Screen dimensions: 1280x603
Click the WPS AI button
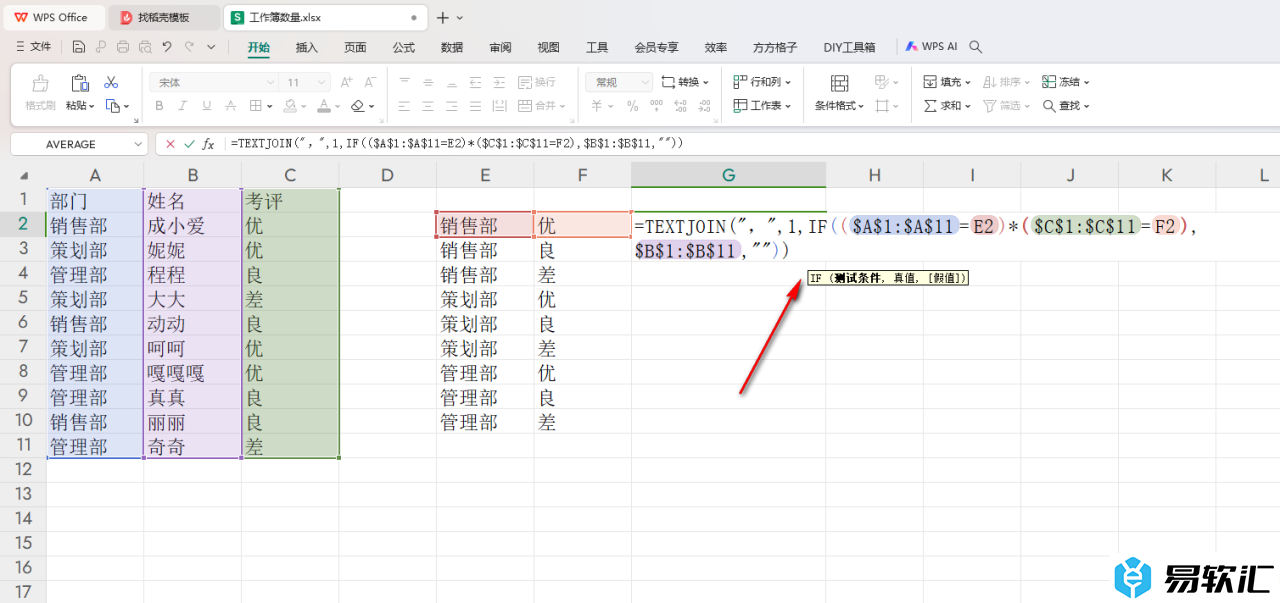coord(932,46)
